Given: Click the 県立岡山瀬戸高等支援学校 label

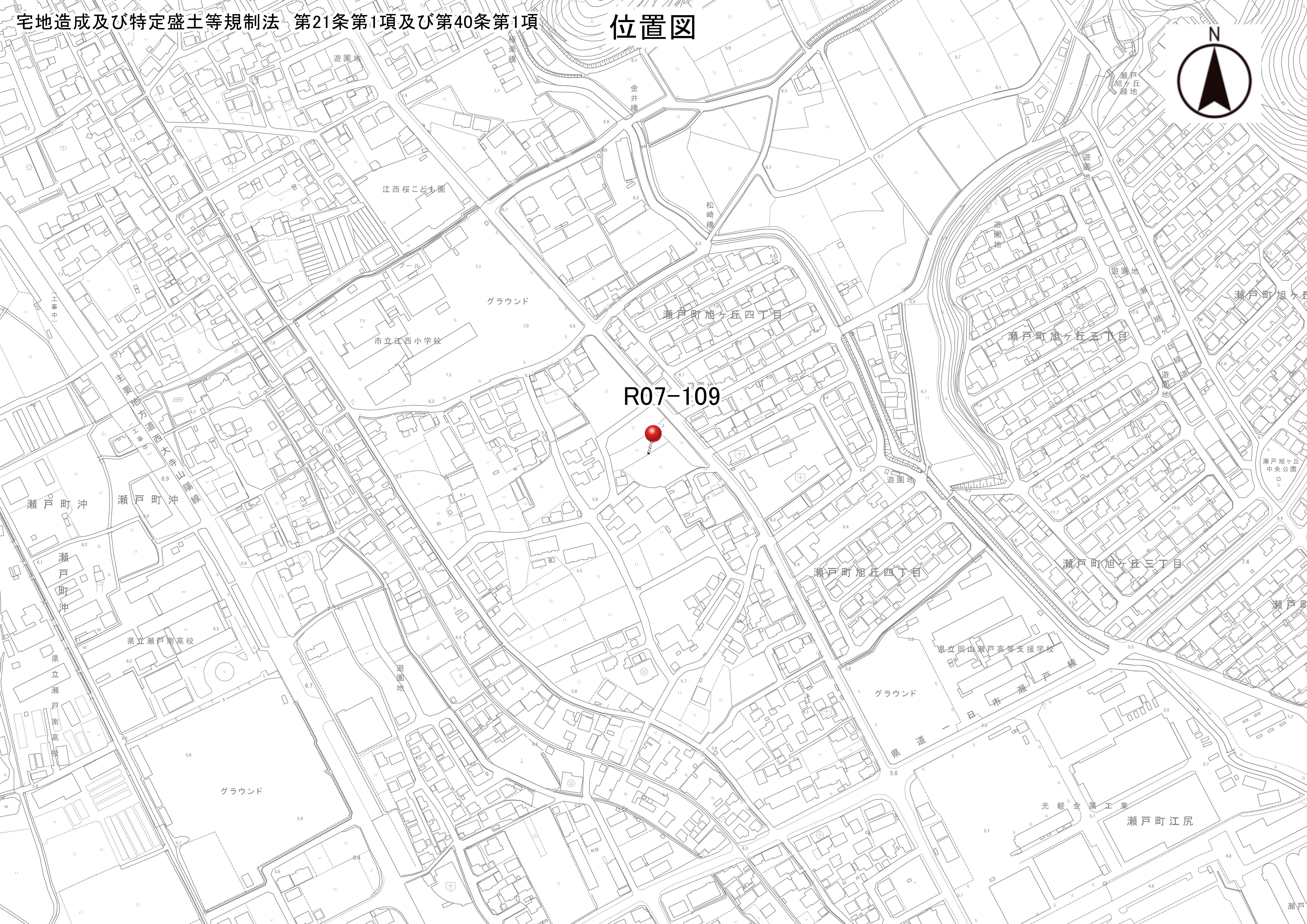Looking at the screenshot, I should [x=996, y=649].
